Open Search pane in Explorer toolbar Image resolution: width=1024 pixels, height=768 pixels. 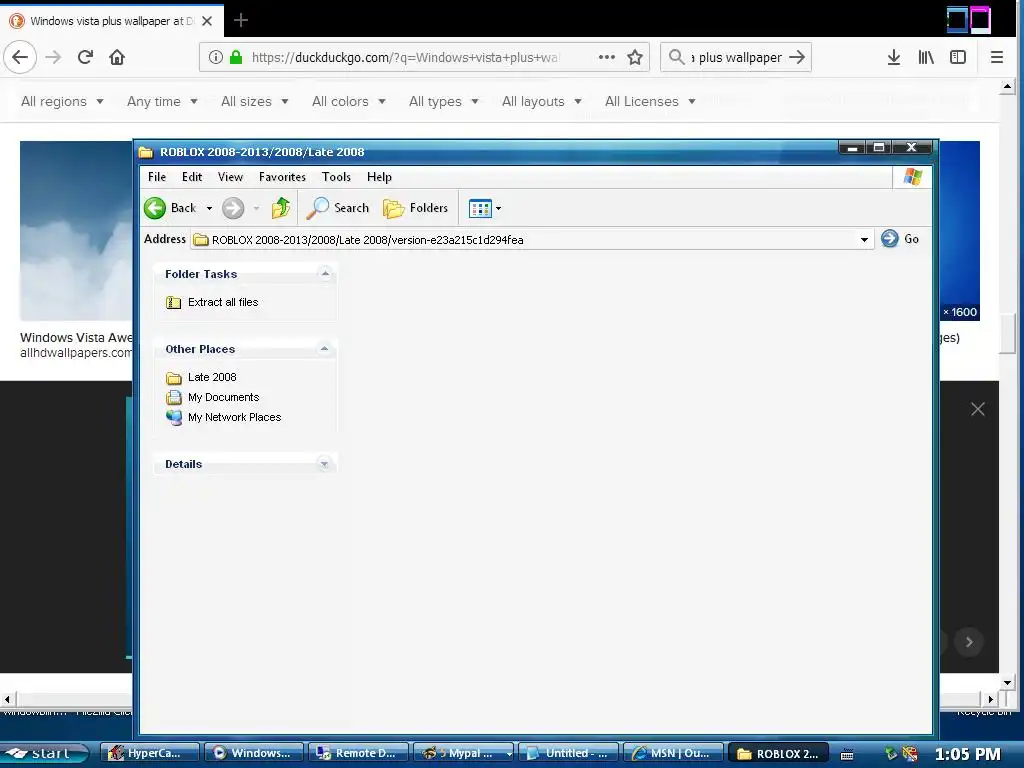pyautogui.click(x=338, y=208)
